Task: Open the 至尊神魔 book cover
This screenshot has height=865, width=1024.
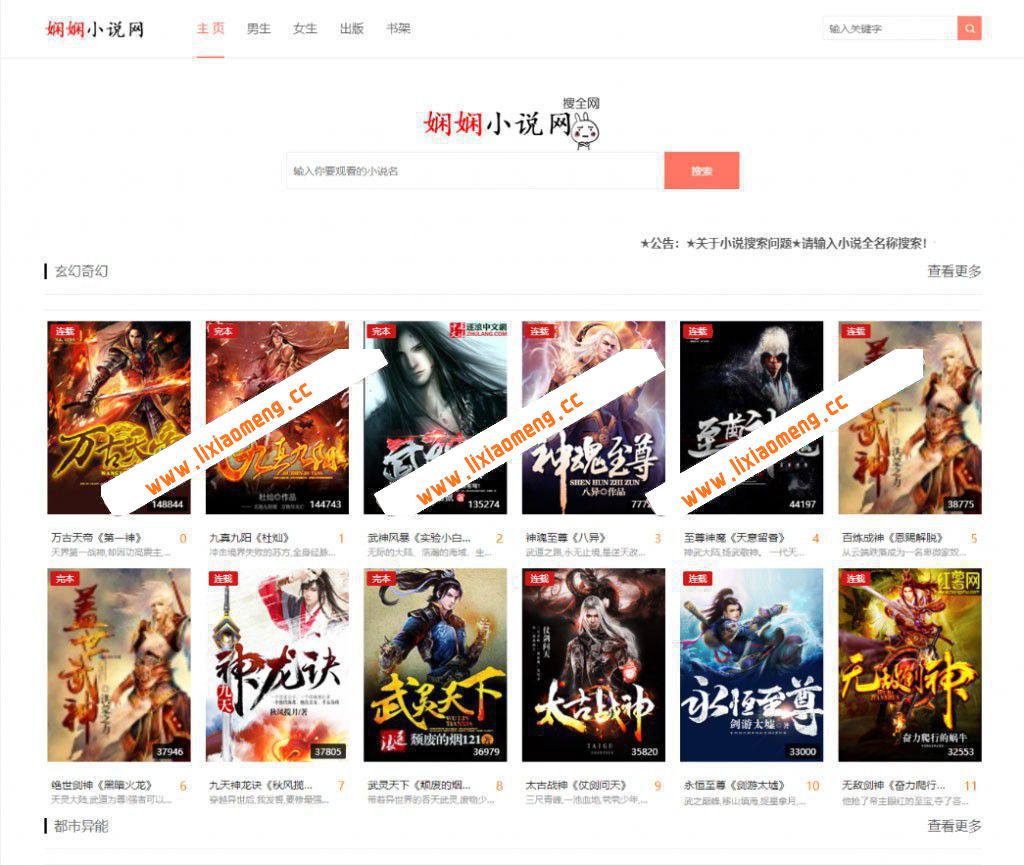Action: 751,417
